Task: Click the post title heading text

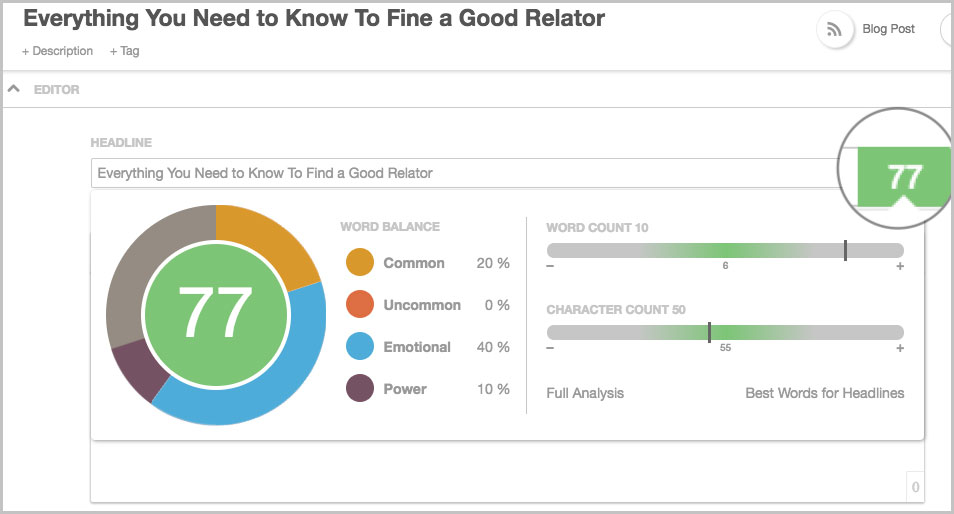Action: click(314, 19)
